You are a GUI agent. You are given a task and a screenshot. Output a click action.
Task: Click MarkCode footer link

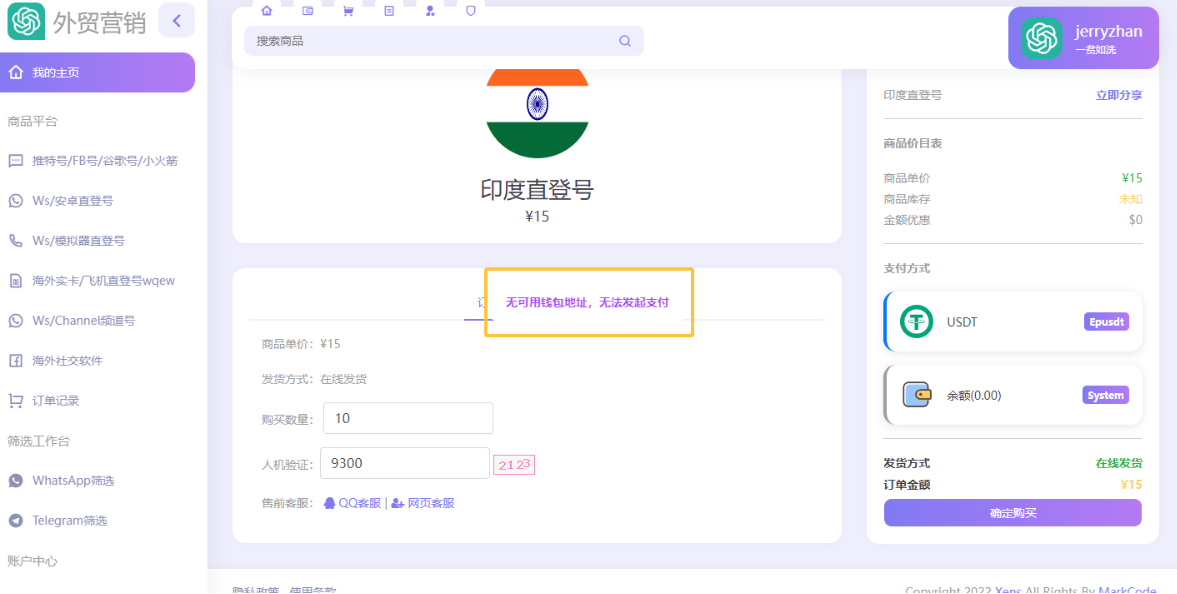(x=1127, y=589)
